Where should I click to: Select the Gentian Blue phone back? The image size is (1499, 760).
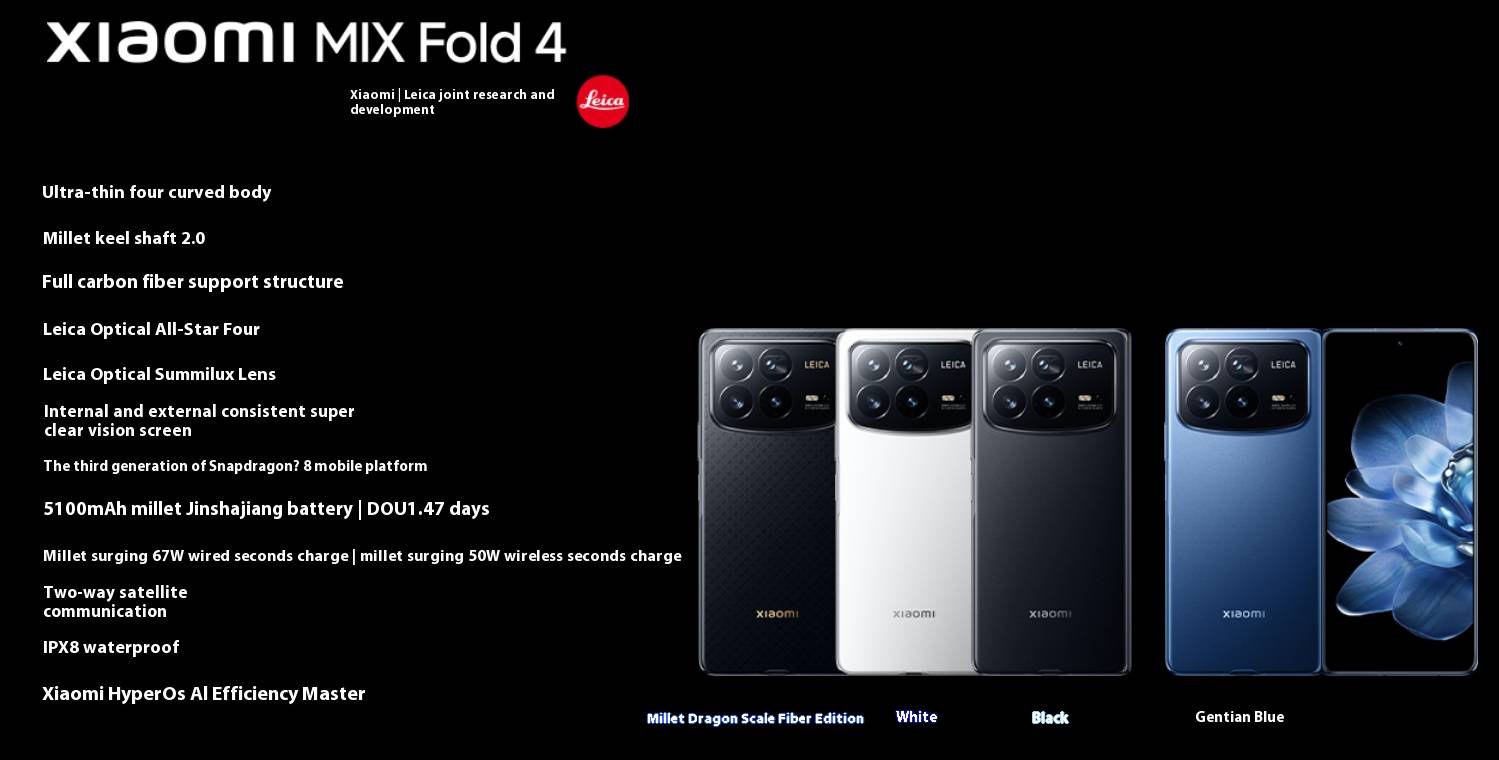pyautogui.click(x=1243, y=502)
